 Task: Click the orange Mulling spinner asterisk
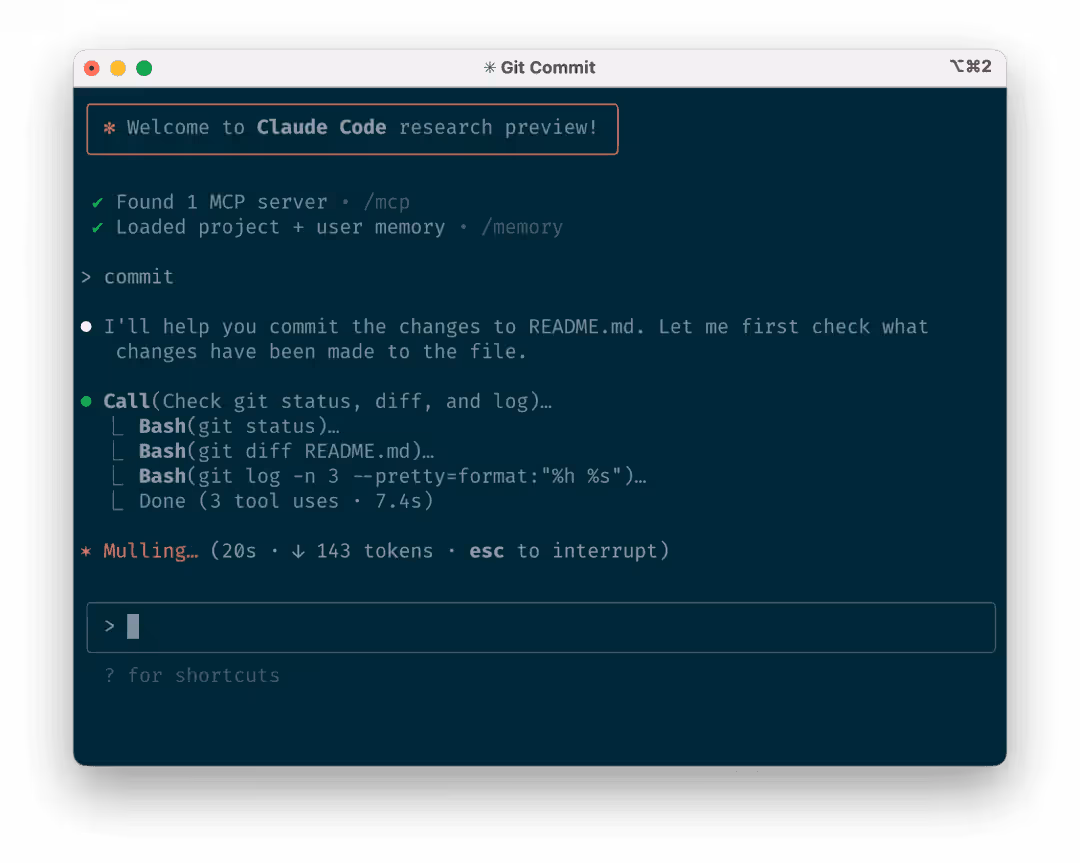(x=86, y=551)
